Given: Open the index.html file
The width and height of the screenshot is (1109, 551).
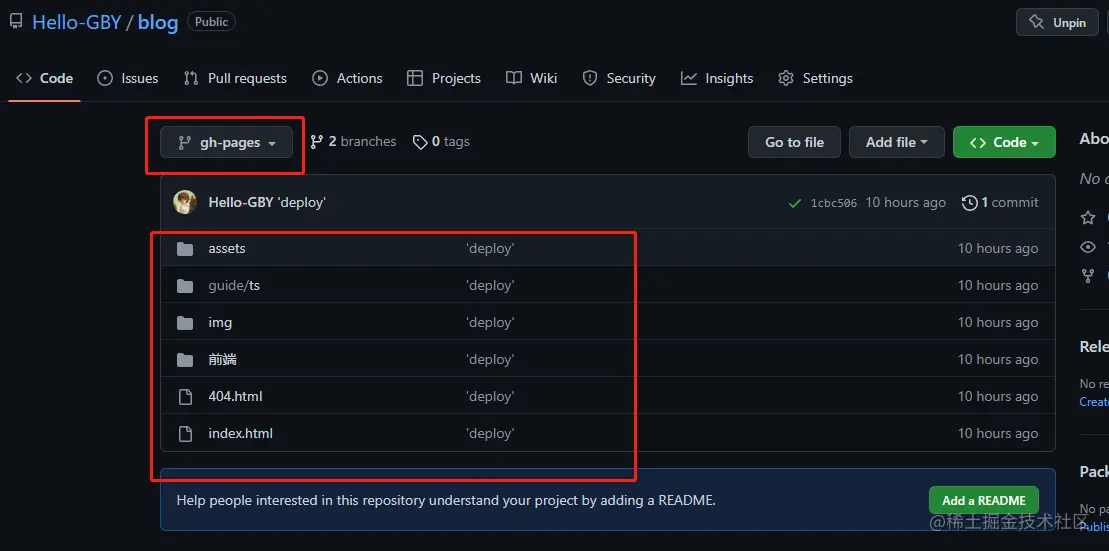Looking at the screenshot, I should pos(240,434).
